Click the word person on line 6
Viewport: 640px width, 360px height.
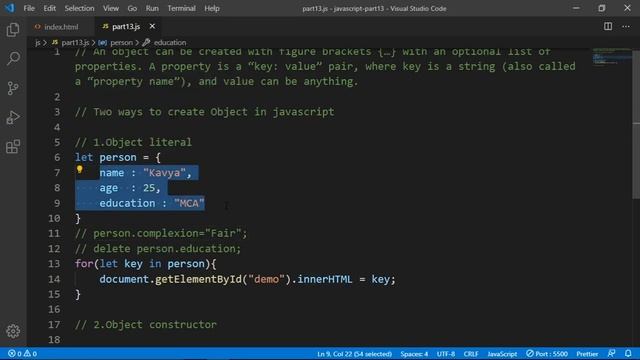118,158
